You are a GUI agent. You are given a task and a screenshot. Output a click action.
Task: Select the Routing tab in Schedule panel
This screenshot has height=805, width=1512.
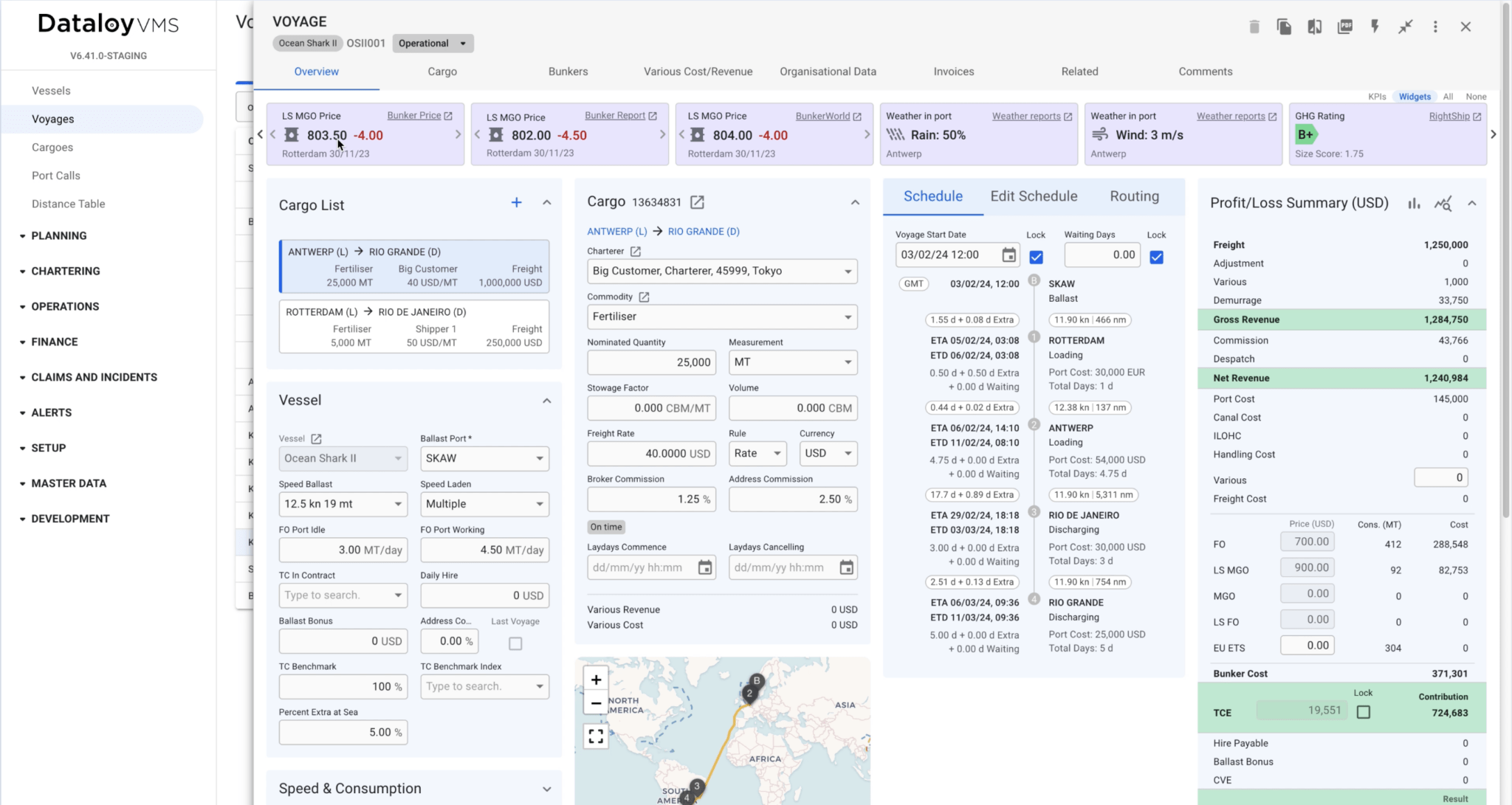tap(1134, 196)
